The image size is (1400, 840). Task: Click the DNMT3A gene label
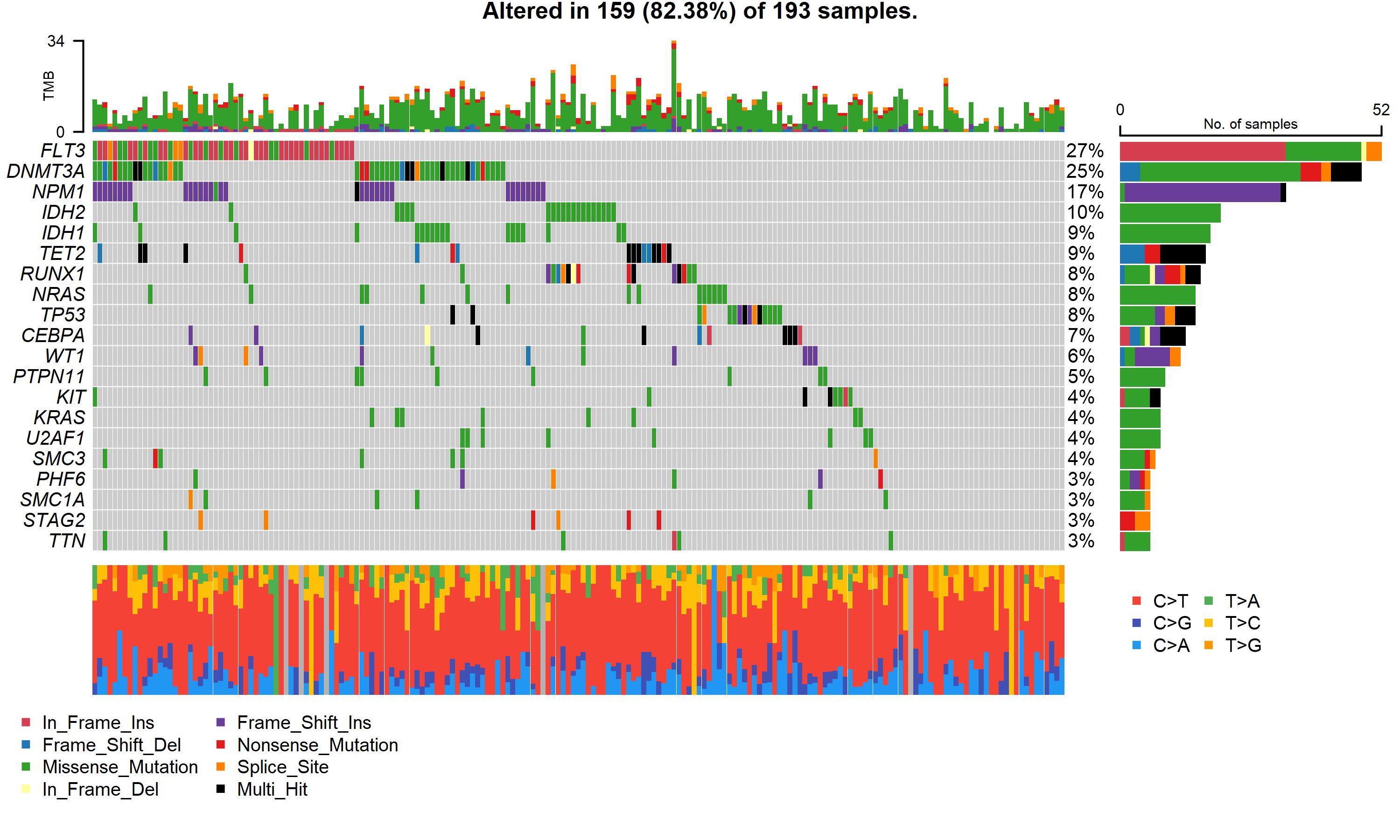[45, 171]
